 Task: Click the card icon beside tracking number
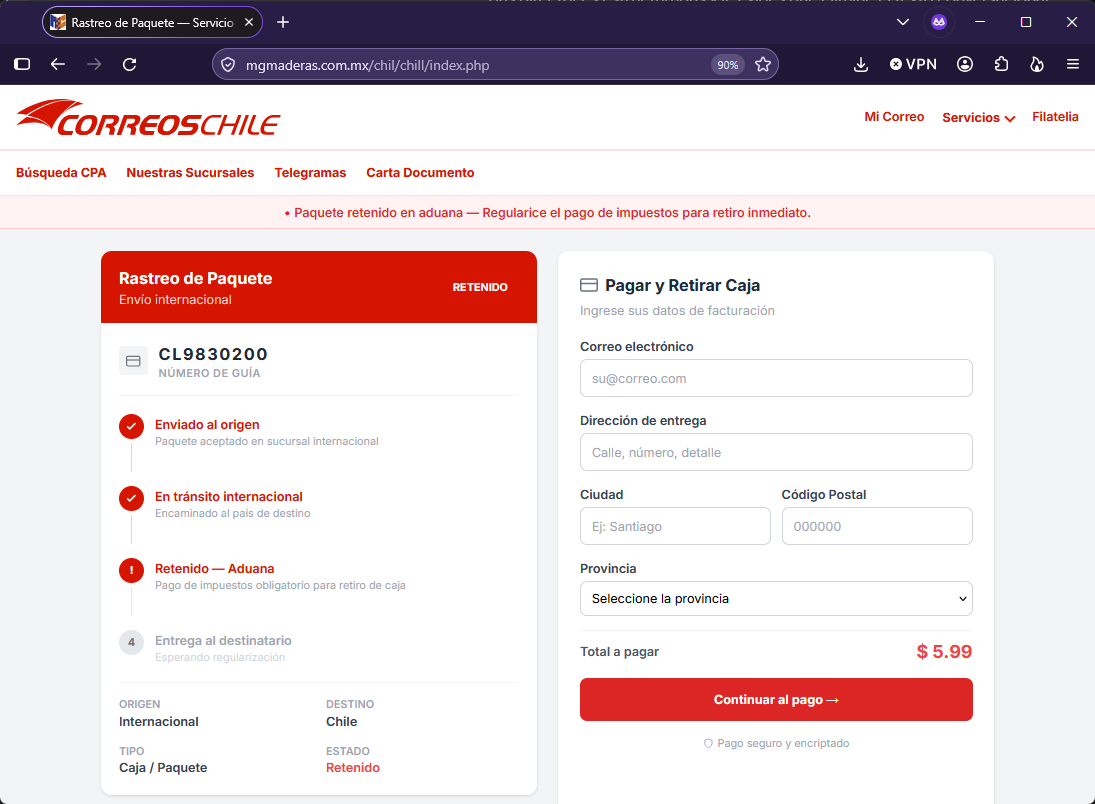(133, 361)
